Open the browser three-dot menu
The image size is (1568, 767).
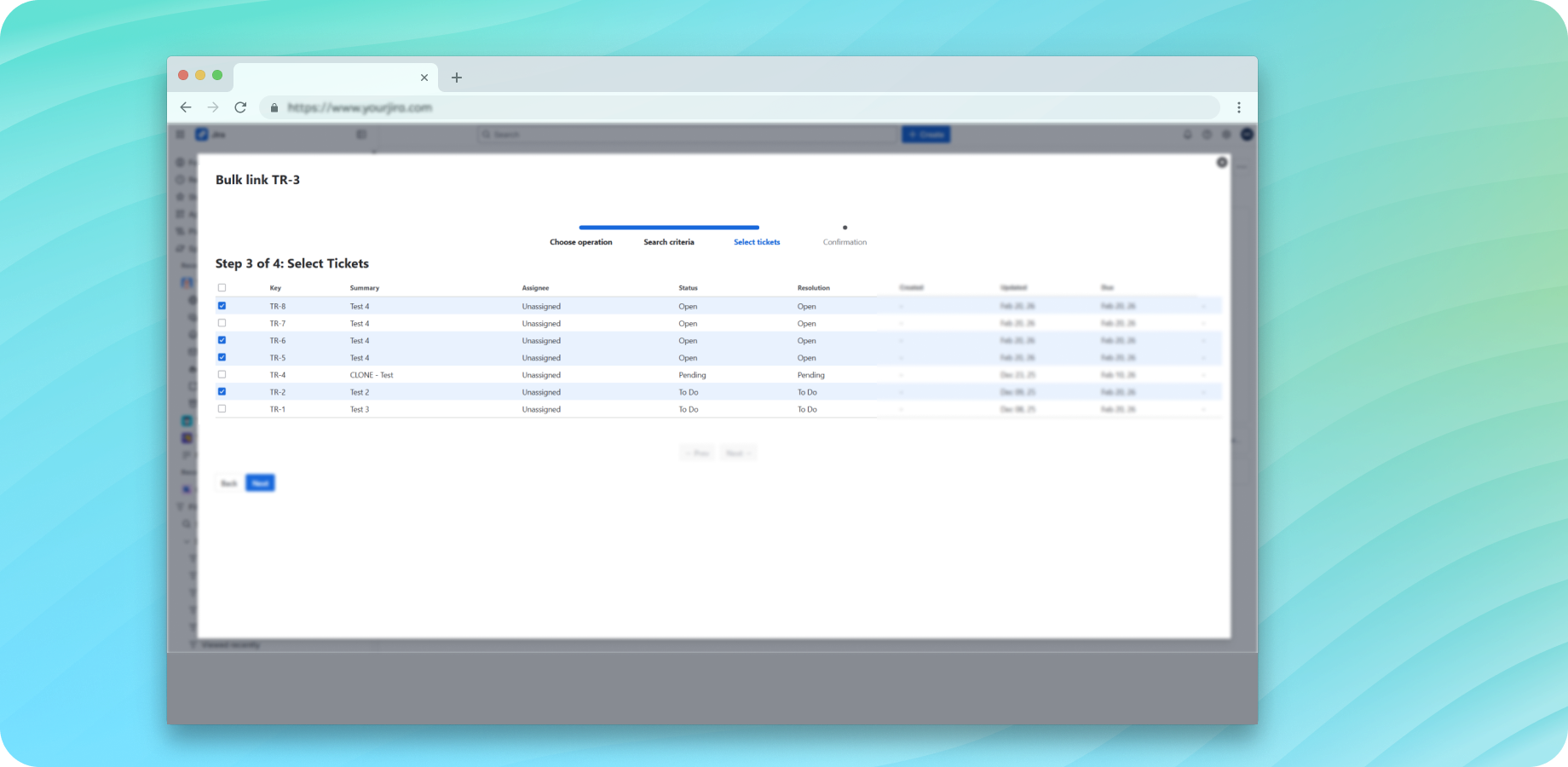(1239, 107)
